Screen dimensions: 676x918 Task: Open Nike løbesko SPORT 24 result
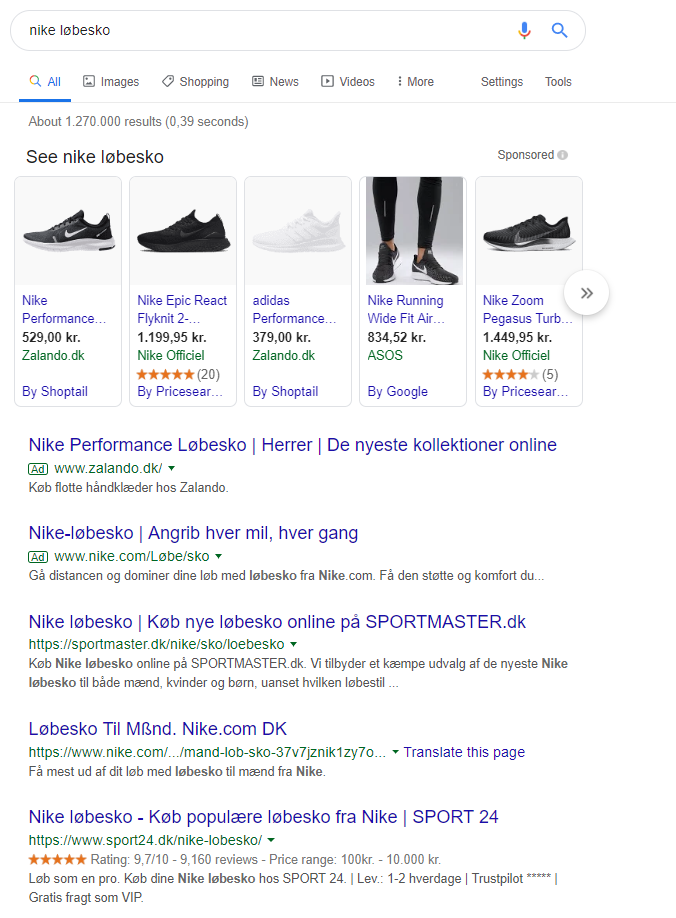263,817
